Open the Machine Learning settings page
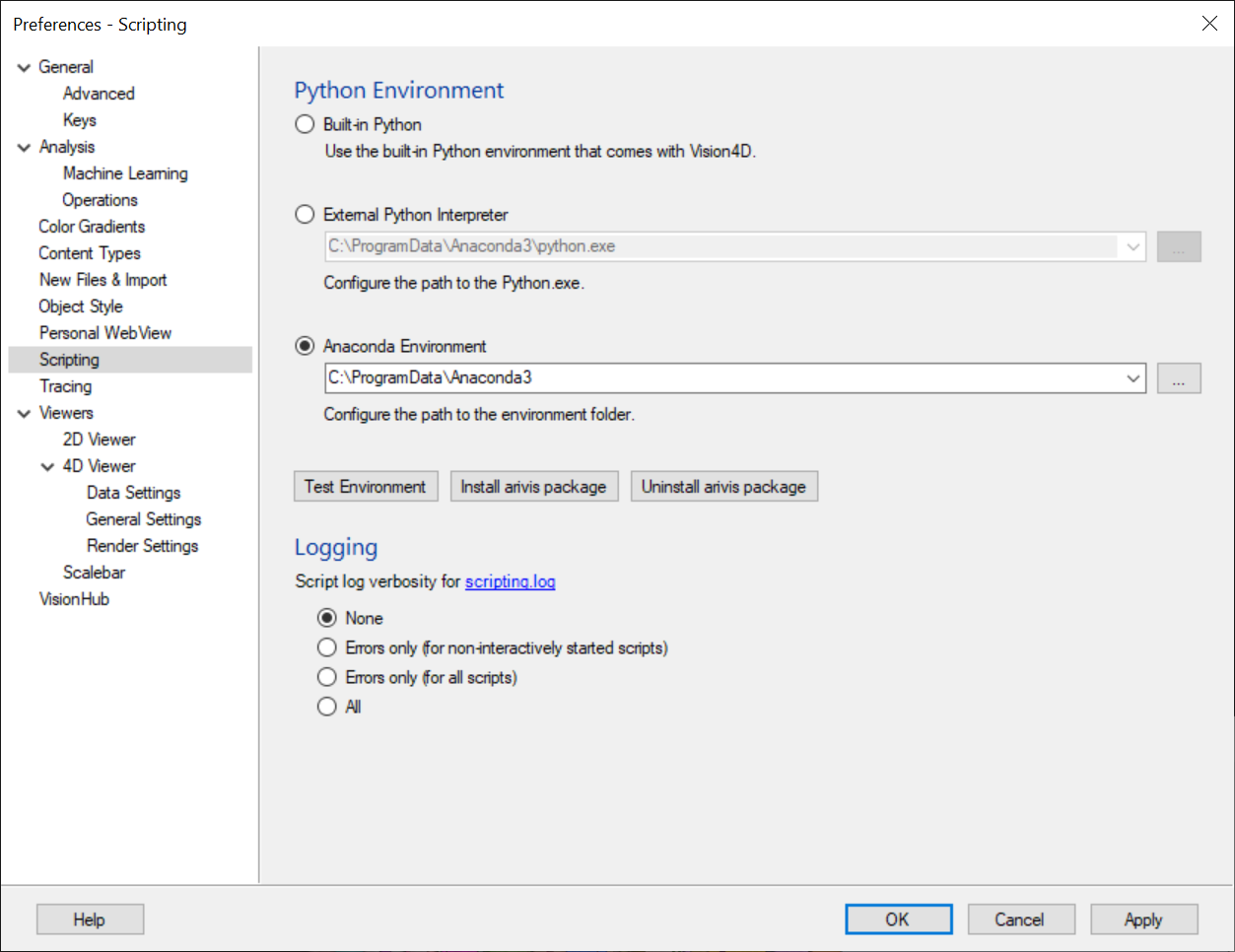The image size is (1235, 952). tap(125, 172)
